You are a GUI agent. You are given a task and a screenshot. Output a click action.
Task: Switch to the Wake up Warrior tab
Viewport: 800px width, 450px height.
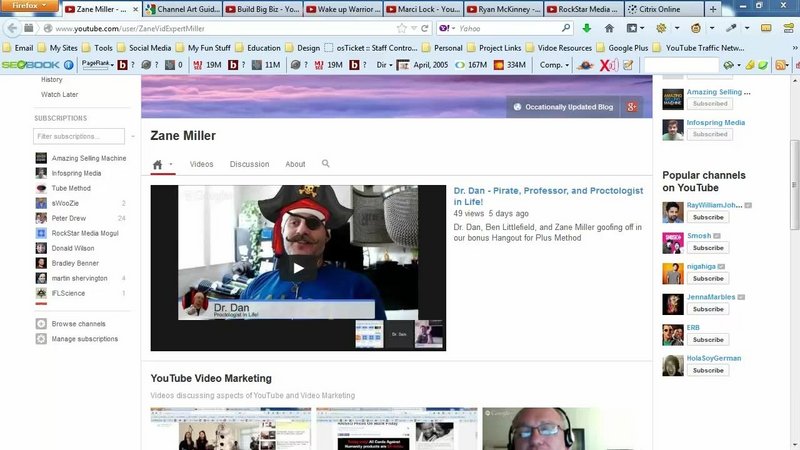point(344,9)
